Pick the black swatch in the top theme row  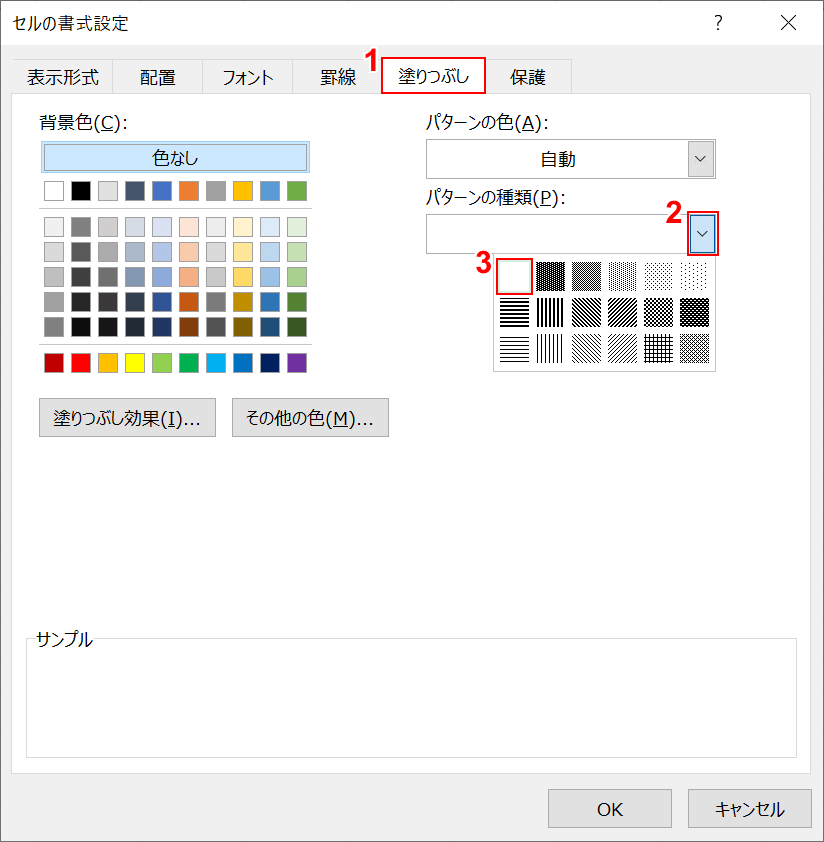click(x=81, y=191)
